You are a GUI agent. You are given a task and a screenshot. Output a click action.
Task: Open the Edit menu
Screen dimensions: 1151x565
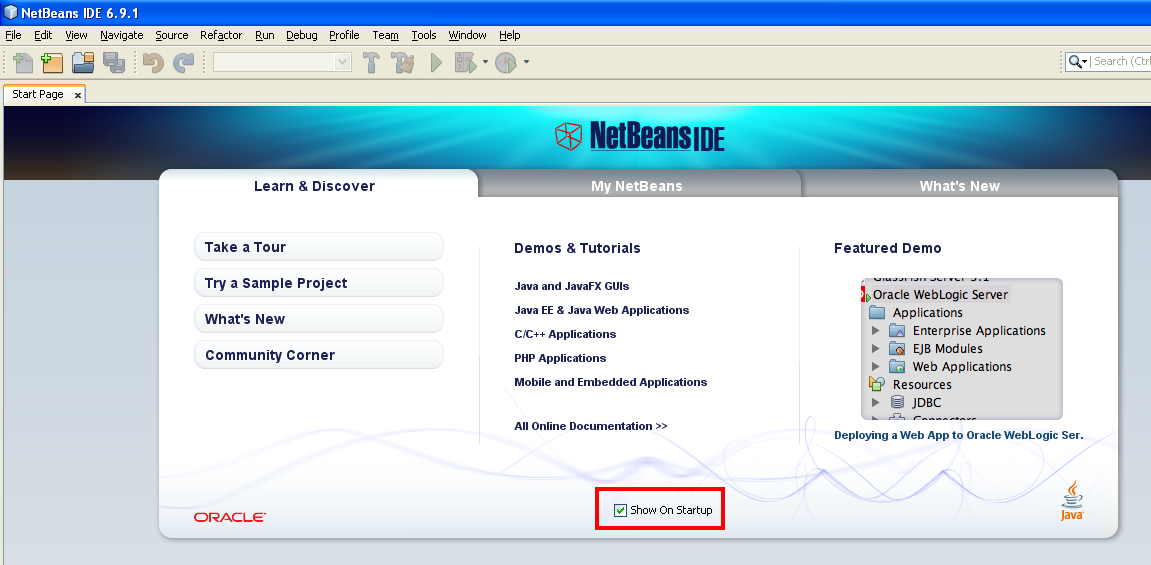point(43,35)
